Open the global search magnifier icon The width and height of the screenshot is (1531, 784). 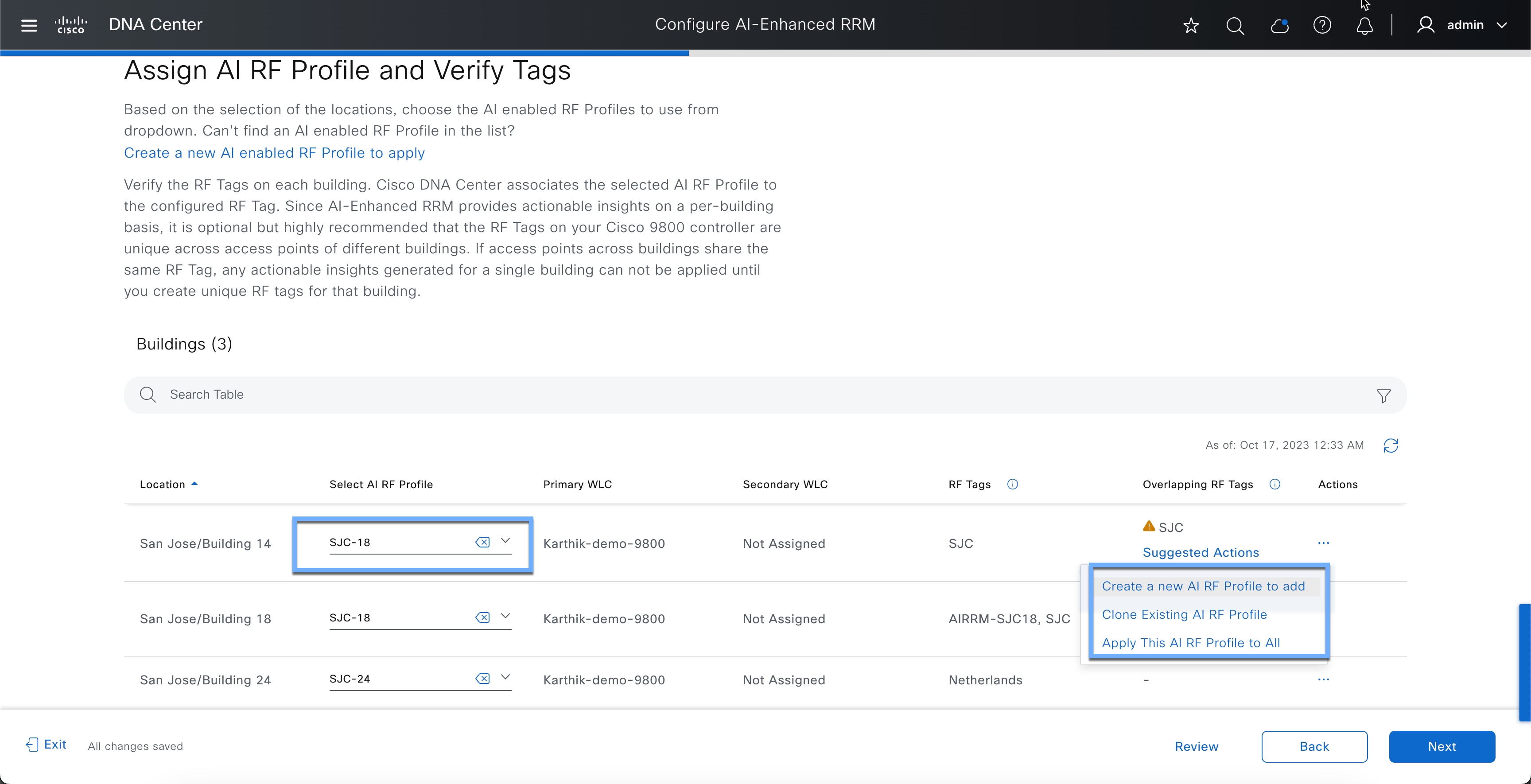pos(1235,25)
